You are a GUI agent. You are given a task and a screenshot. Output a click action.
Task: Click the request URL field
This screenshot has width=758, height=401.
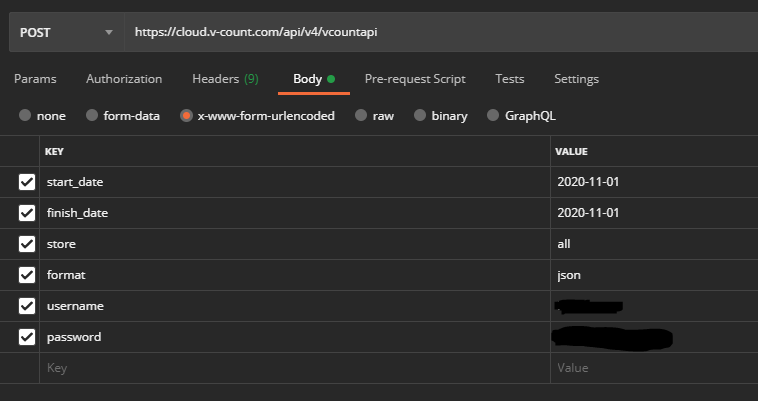441,32
